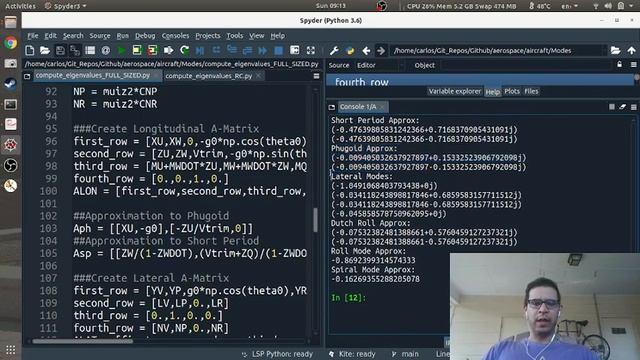
Task: Open the Projects menu
Action: (x=208, y=36)
